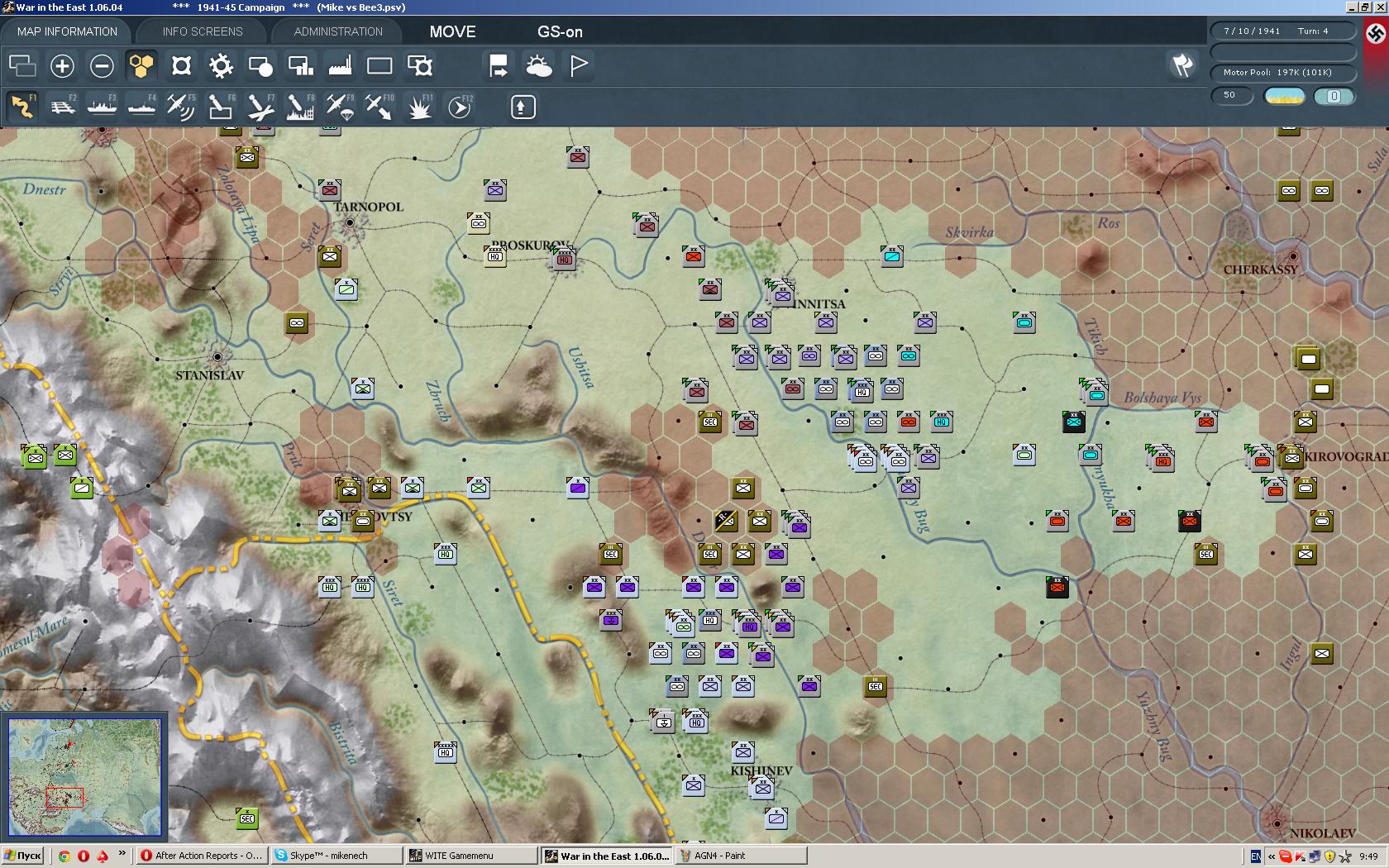This screenshot has height=868, width=1389.
Task: Toggle the weather display icon
Action: tap(538, 65)
